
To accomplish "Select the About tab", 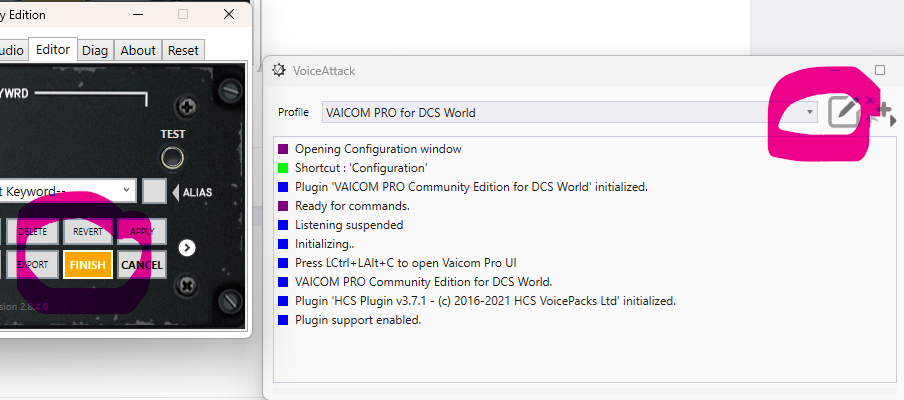I will coord(138,50).
